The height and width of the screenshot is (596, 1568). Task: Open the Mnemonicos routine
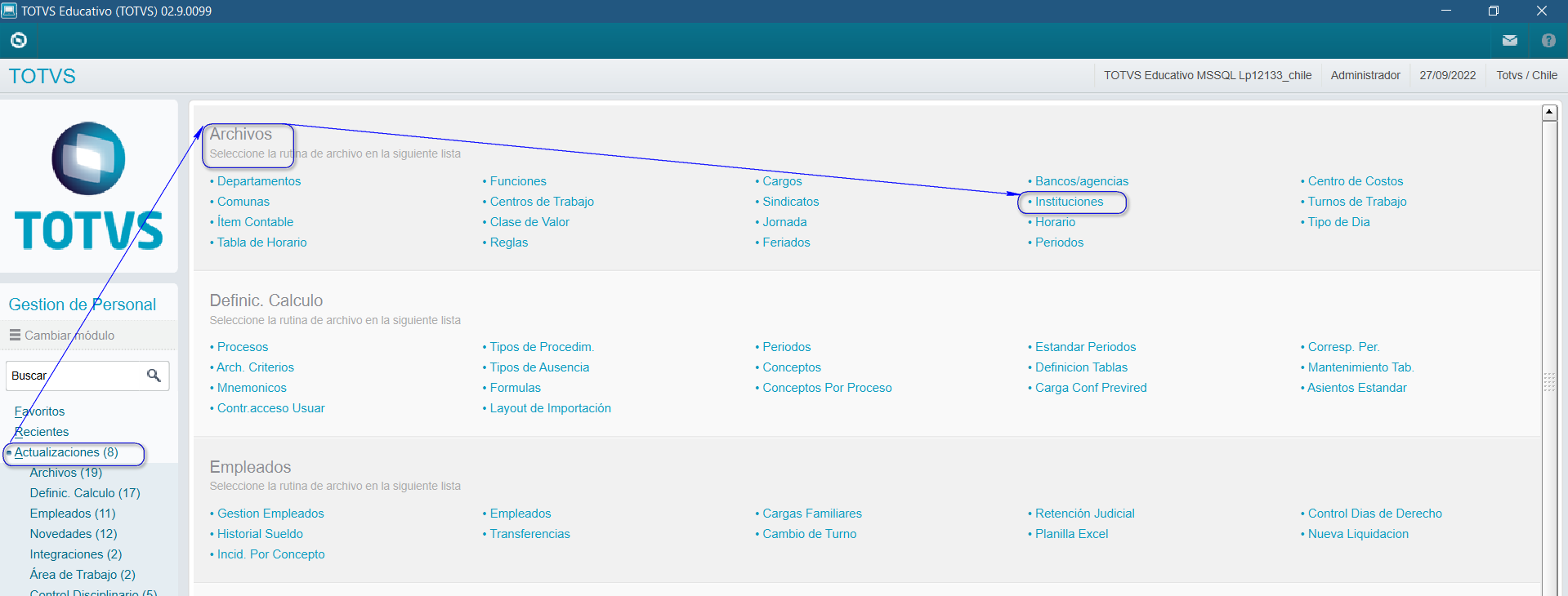click(x=252, y=388)
